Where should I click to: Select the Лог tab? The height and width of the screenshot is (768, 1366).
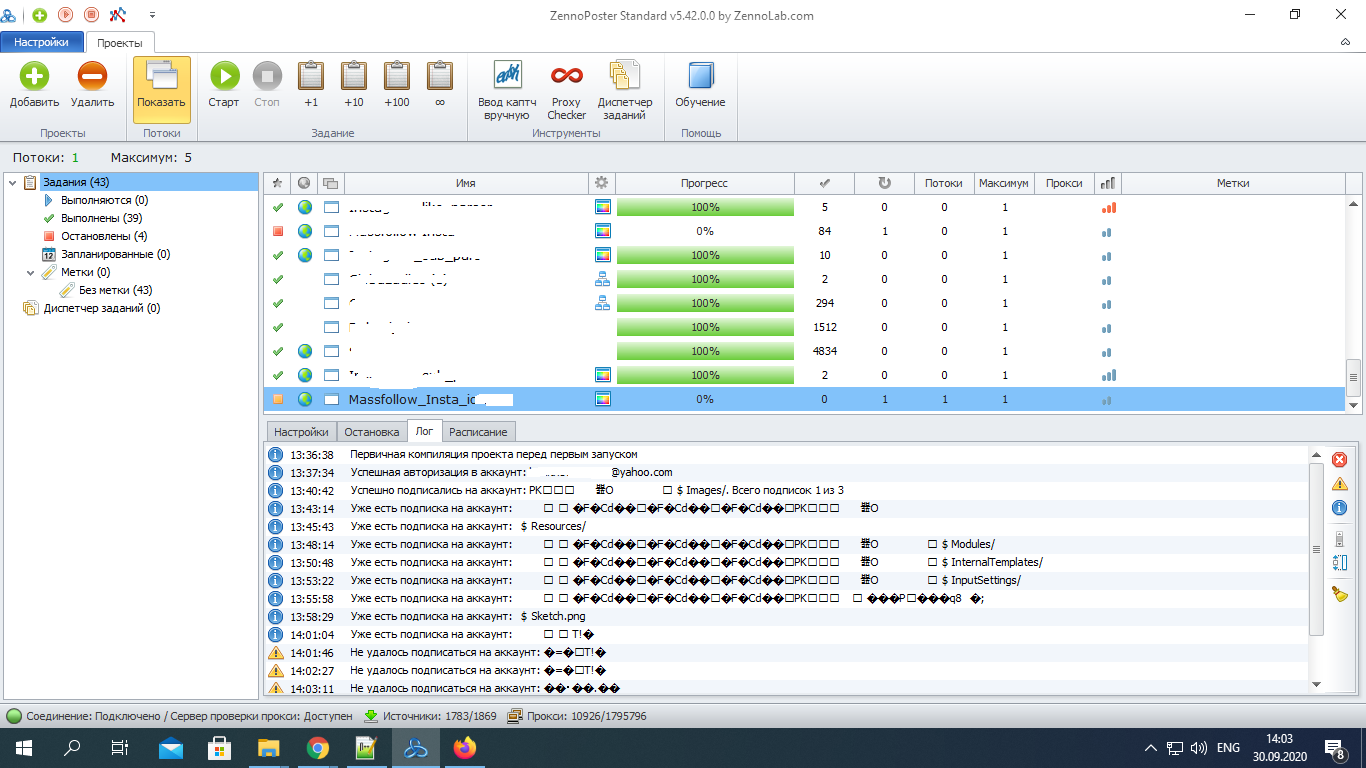pyautogui.click(x=424, y=432)
